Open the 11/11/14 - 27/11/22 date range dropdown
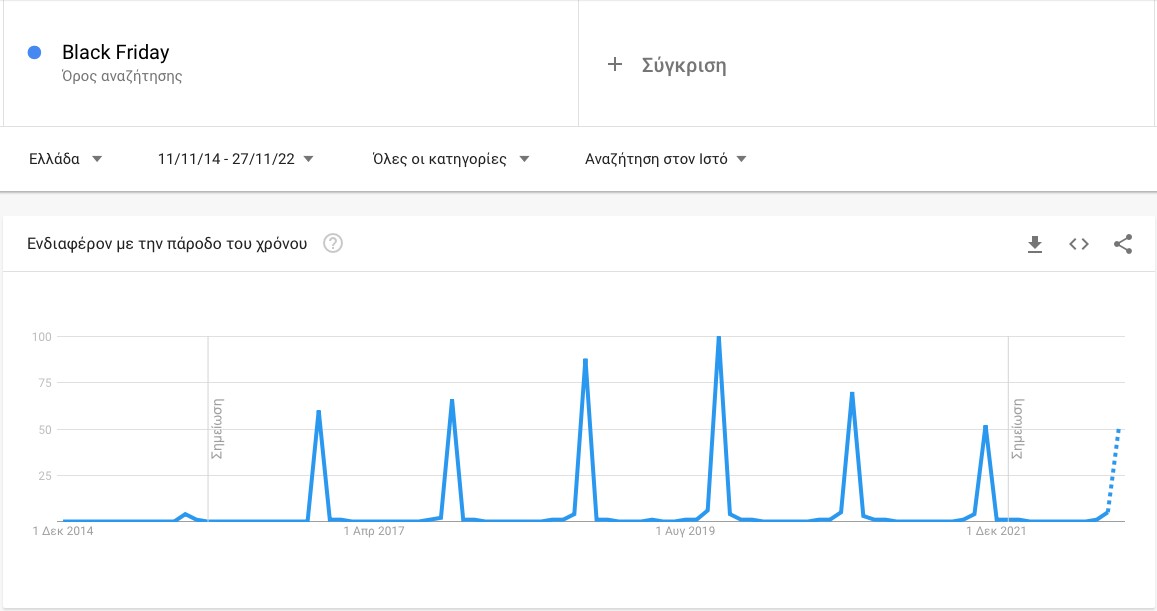This screenshot has height=611, width=1157. 235,159
